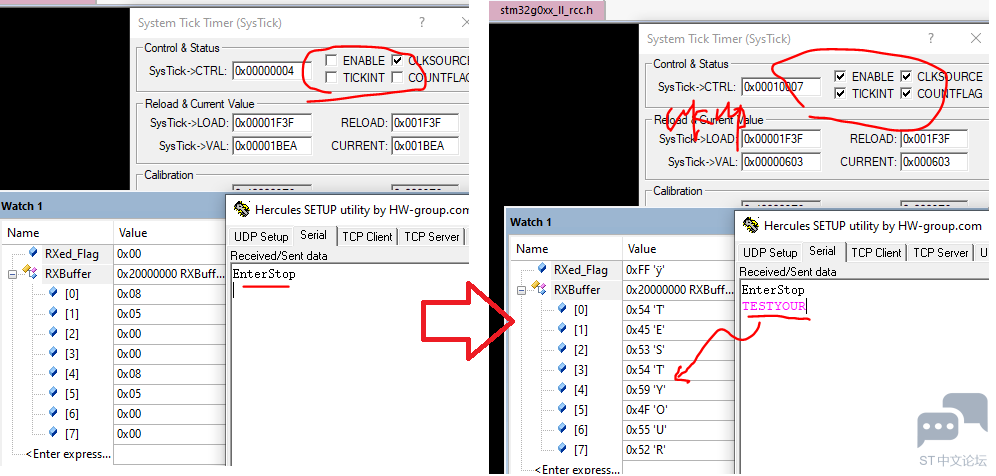Collapse RXBuffer in right Watch 1

tap(521, 290)
